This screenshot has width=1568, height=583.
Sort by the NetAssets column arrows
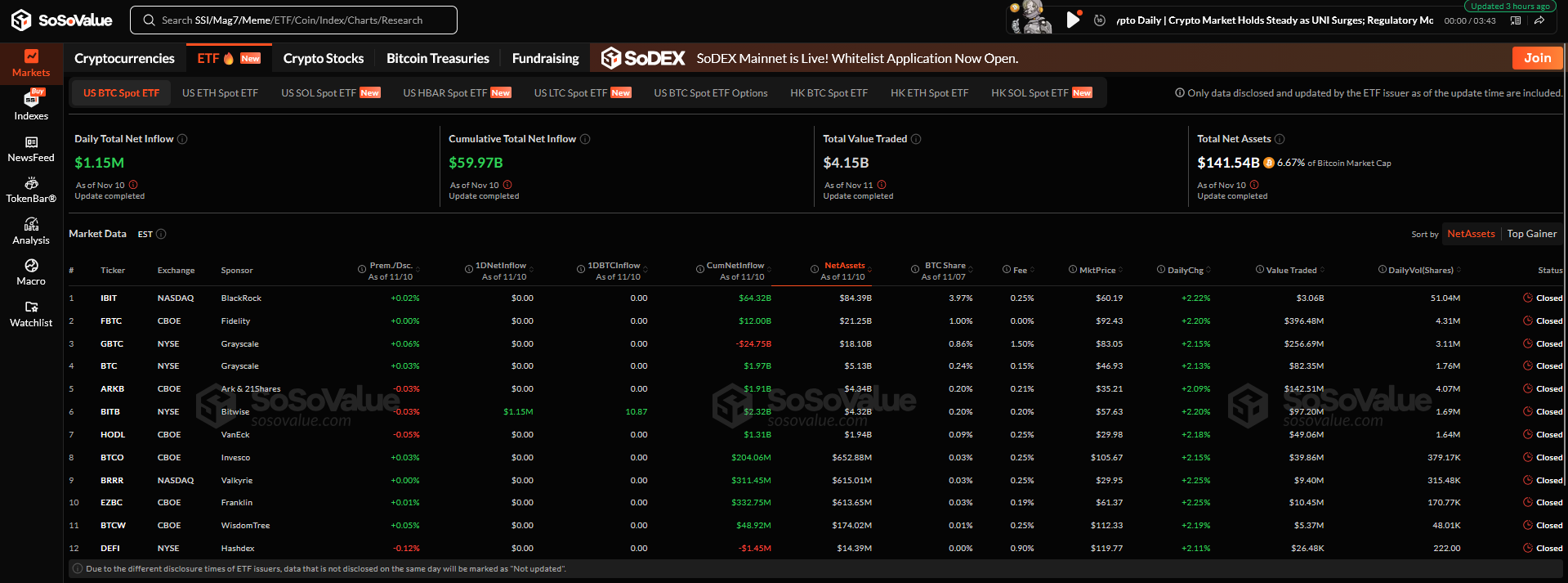pos(869,268)
